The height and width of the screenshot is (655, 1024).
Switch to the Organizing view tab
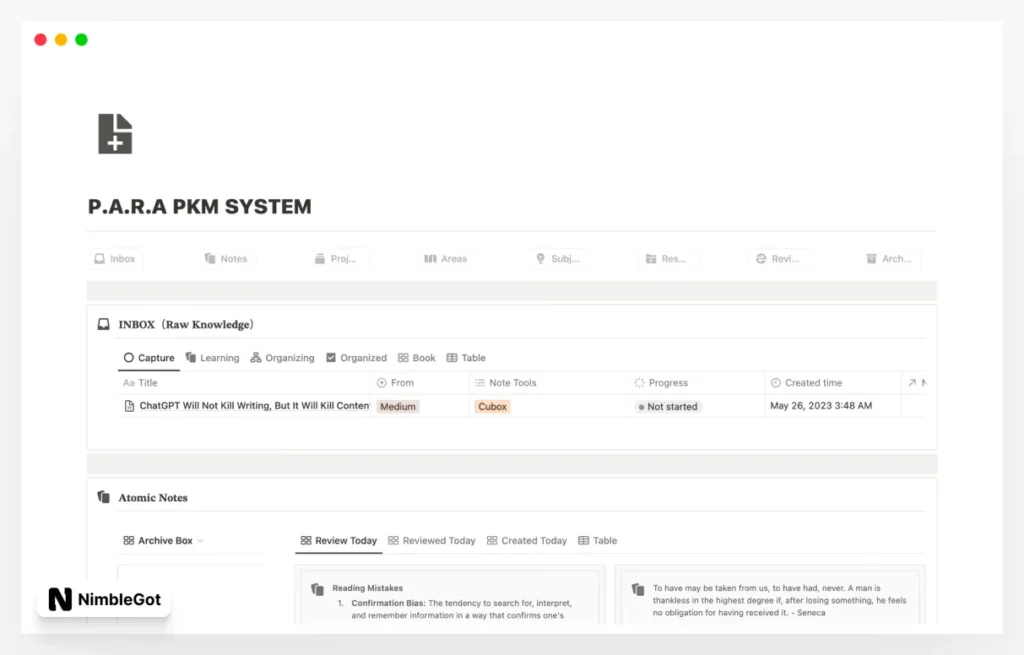[x=282, y=358]
